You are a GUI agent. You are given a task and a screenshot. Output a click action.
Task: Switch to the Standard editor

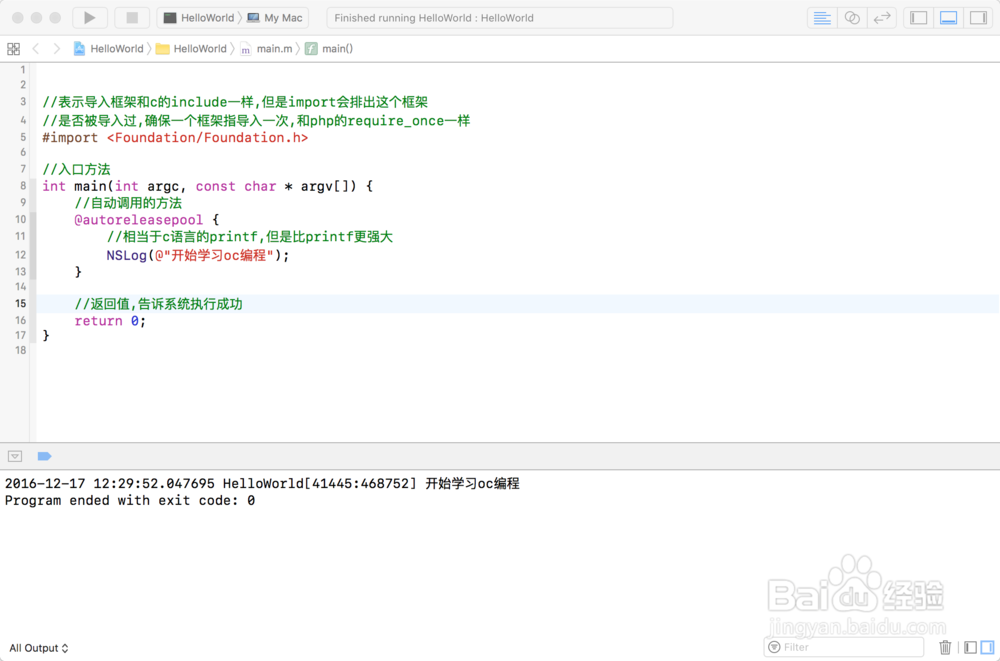pyautogui.click(x=821, y=17)
